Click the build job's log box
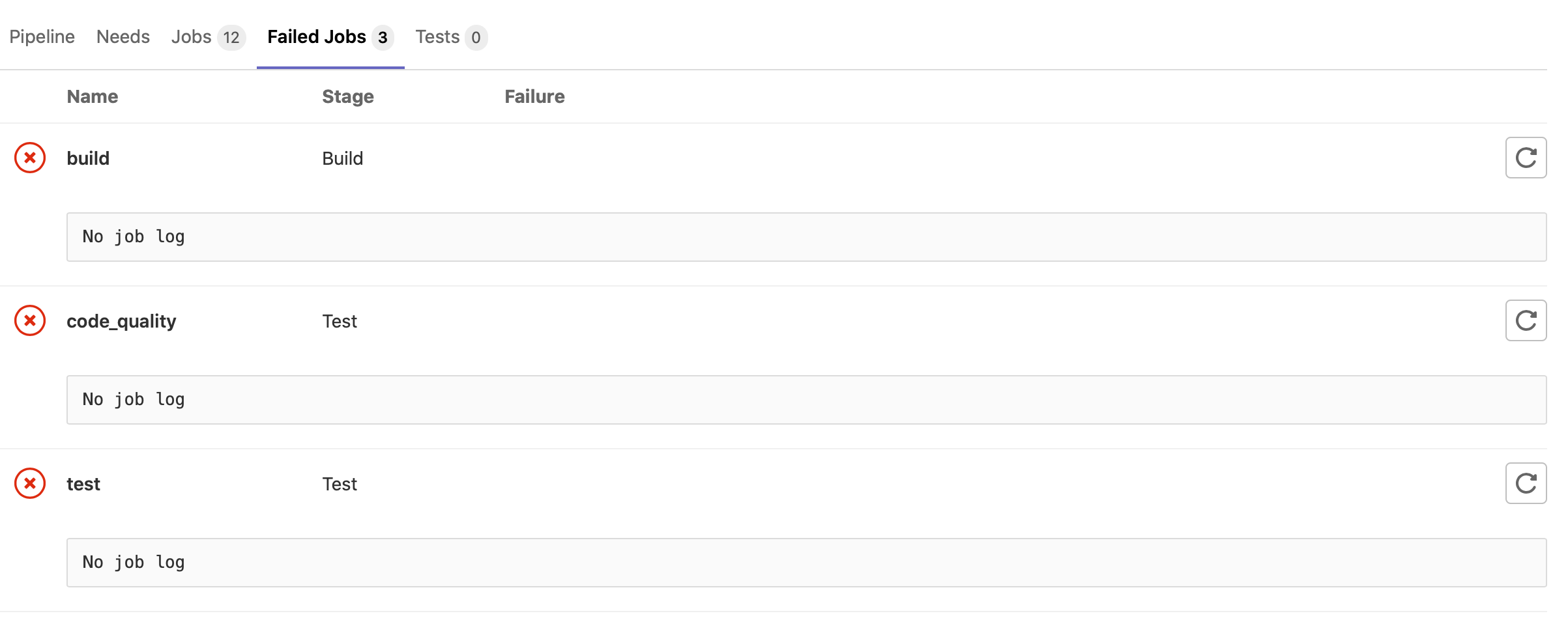The width and height of the screenshot is (1568, 633). (x=806, y=237)
